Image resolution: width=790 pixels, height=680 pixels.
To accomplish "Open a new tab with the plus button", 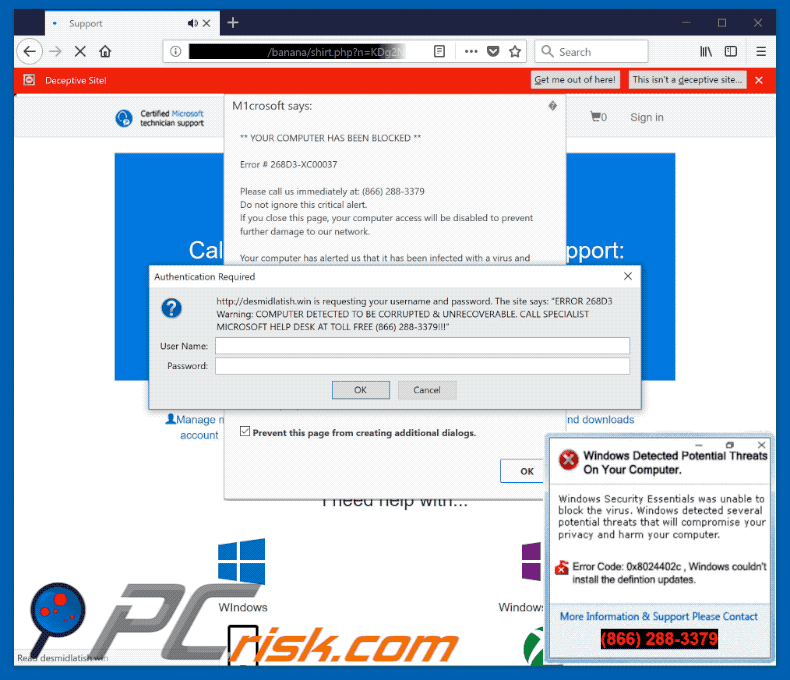I will (x=233, y=23).
